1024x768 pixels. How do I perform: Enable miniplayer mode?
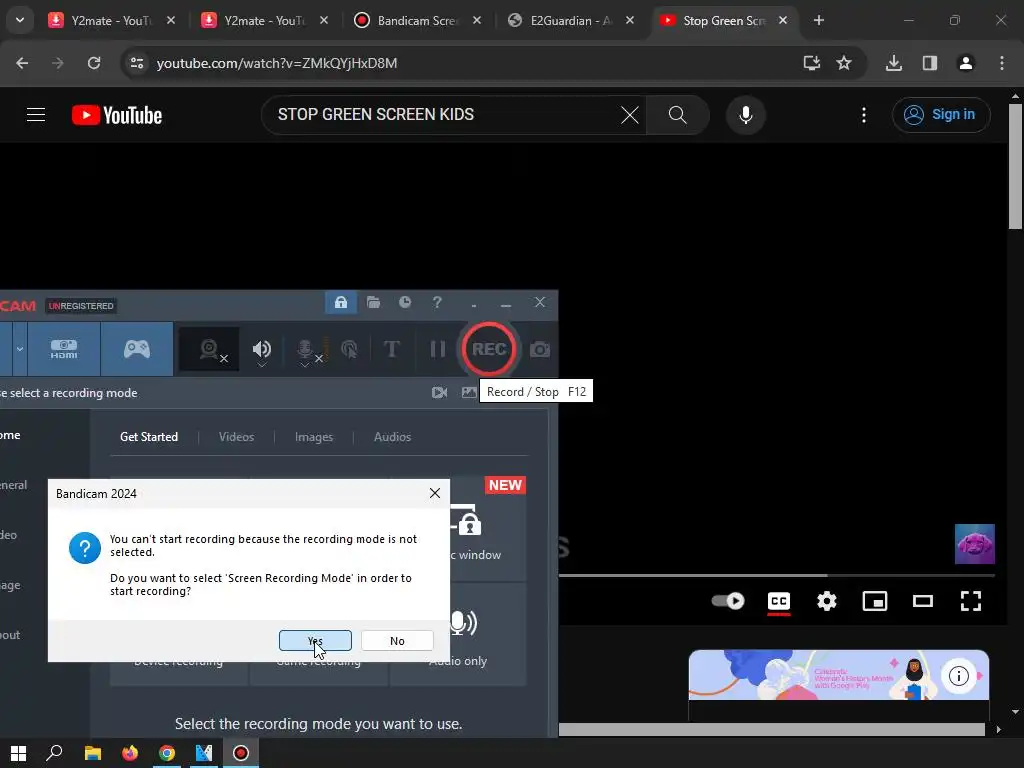tap(875, 601)
